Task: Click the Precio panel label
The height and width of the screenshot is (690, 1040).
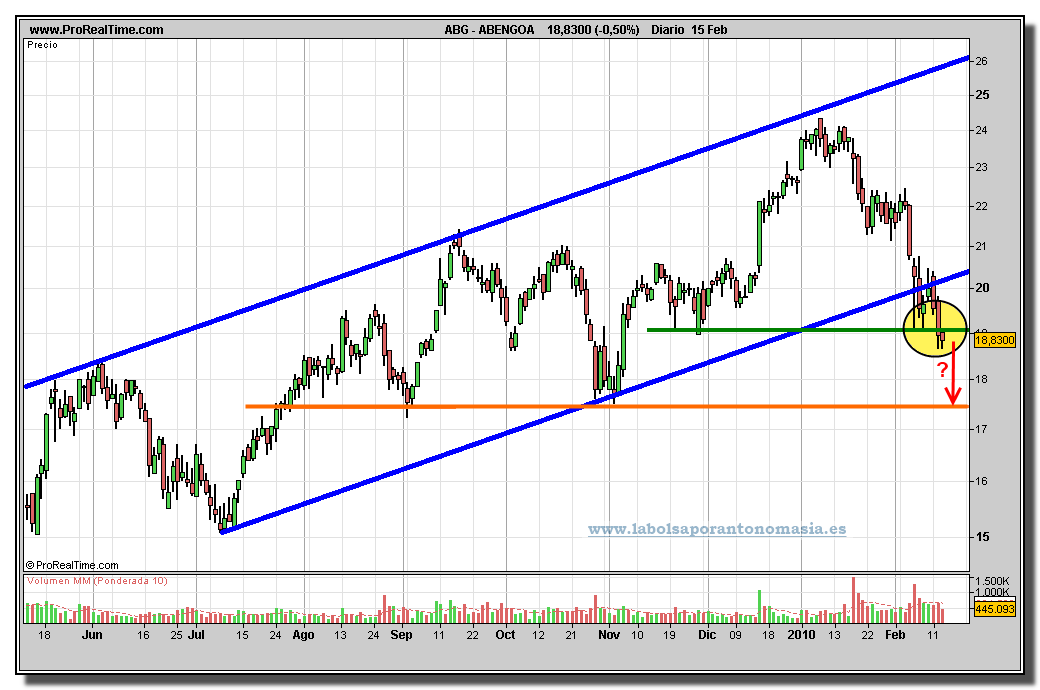Action: (44, 45)
